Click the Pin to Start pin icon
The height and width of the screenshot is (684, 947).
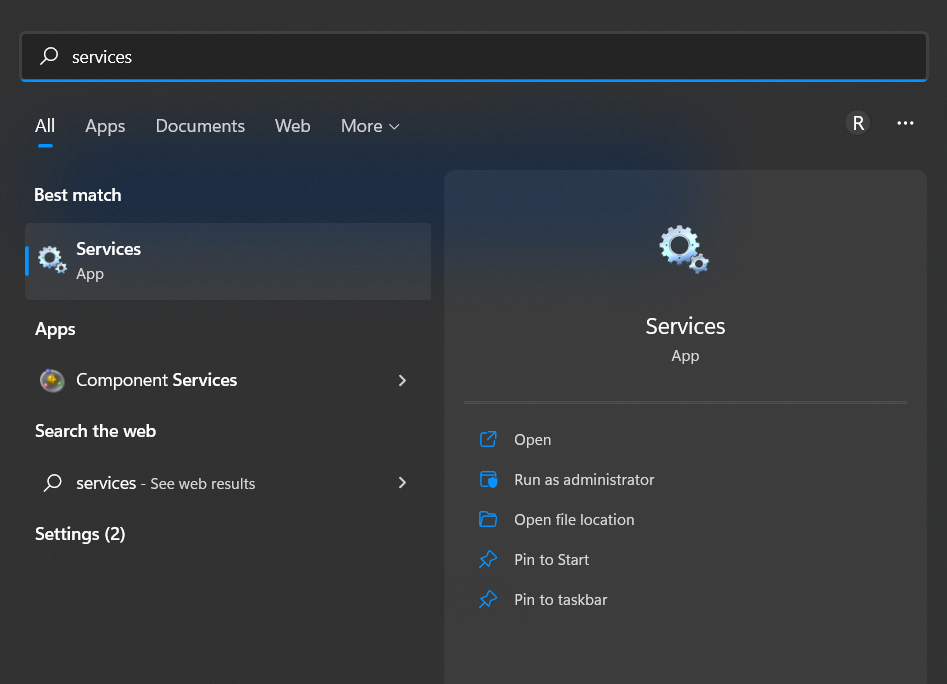[x=488, y=559]
